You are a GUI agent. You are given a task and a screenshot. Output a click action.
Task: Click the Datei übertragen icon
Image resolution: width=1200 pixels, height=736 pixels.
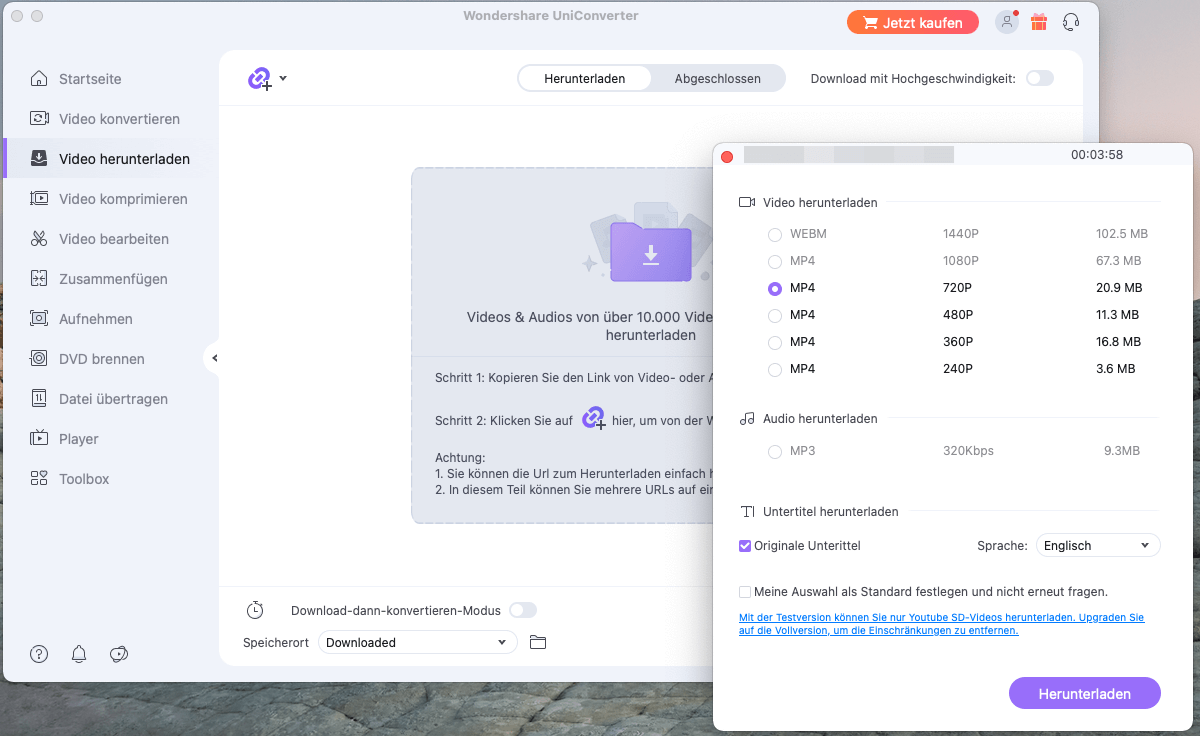(x=39, y=399)
